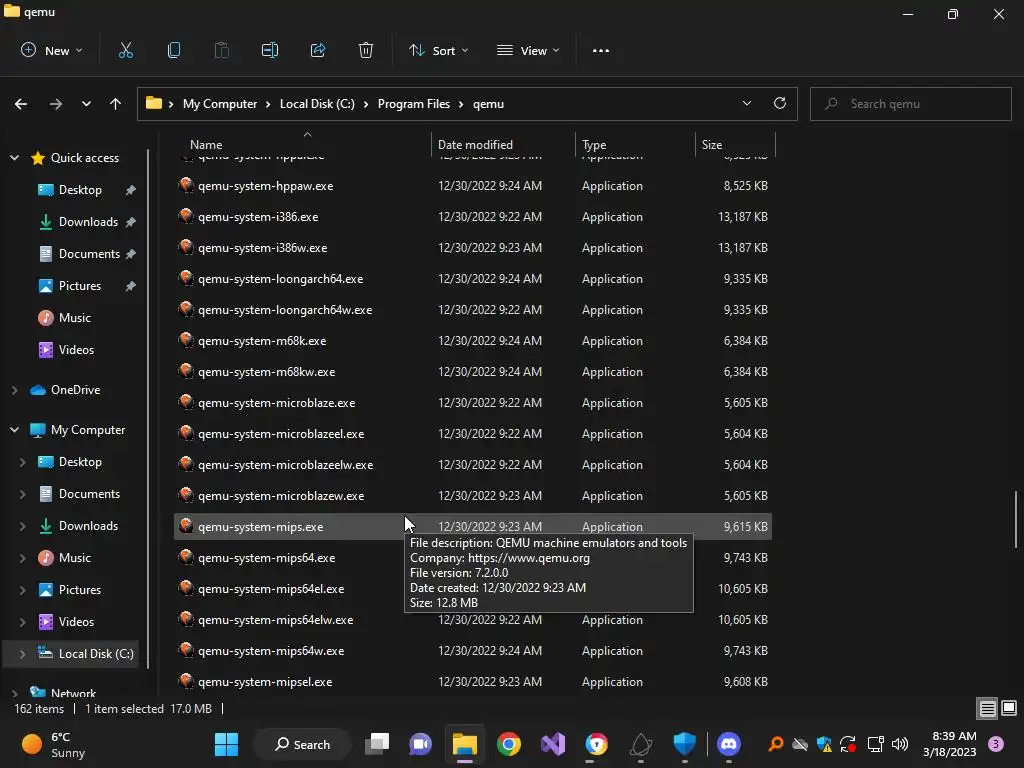
Task: Go forward with the right arrow
Action: pyautogui.click(x=56, y=104)
